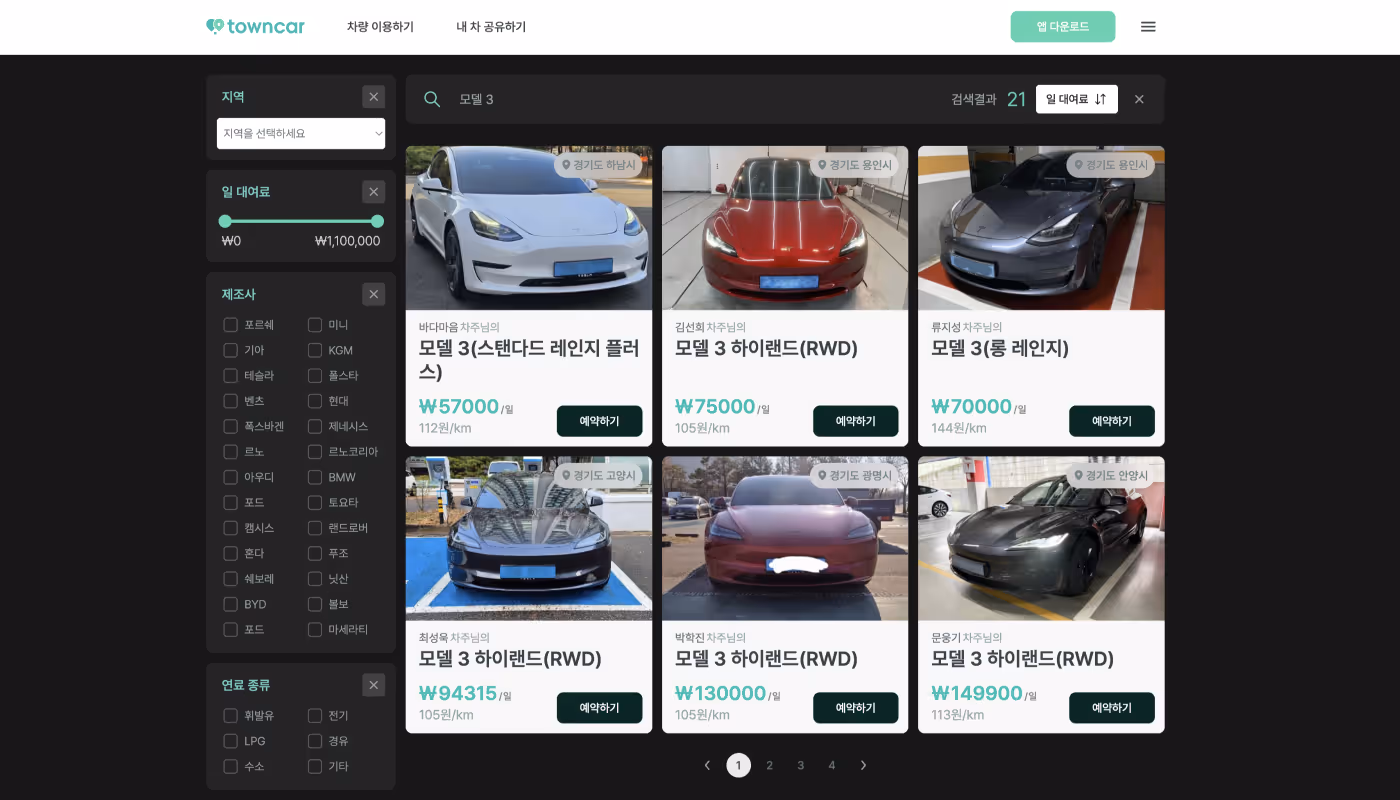Open the 지역을 선택하세요 region dropdown
This screenshot has height=800, width=1400.
301,133
